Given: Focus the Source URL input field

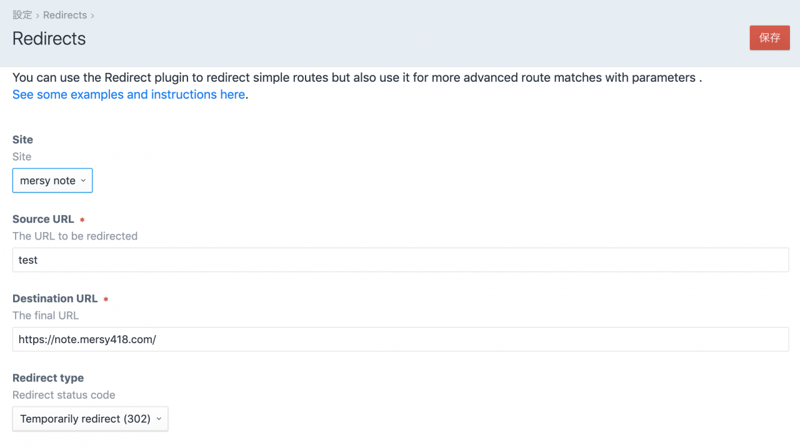Looking at the screenshot, I should coord(400,260).
